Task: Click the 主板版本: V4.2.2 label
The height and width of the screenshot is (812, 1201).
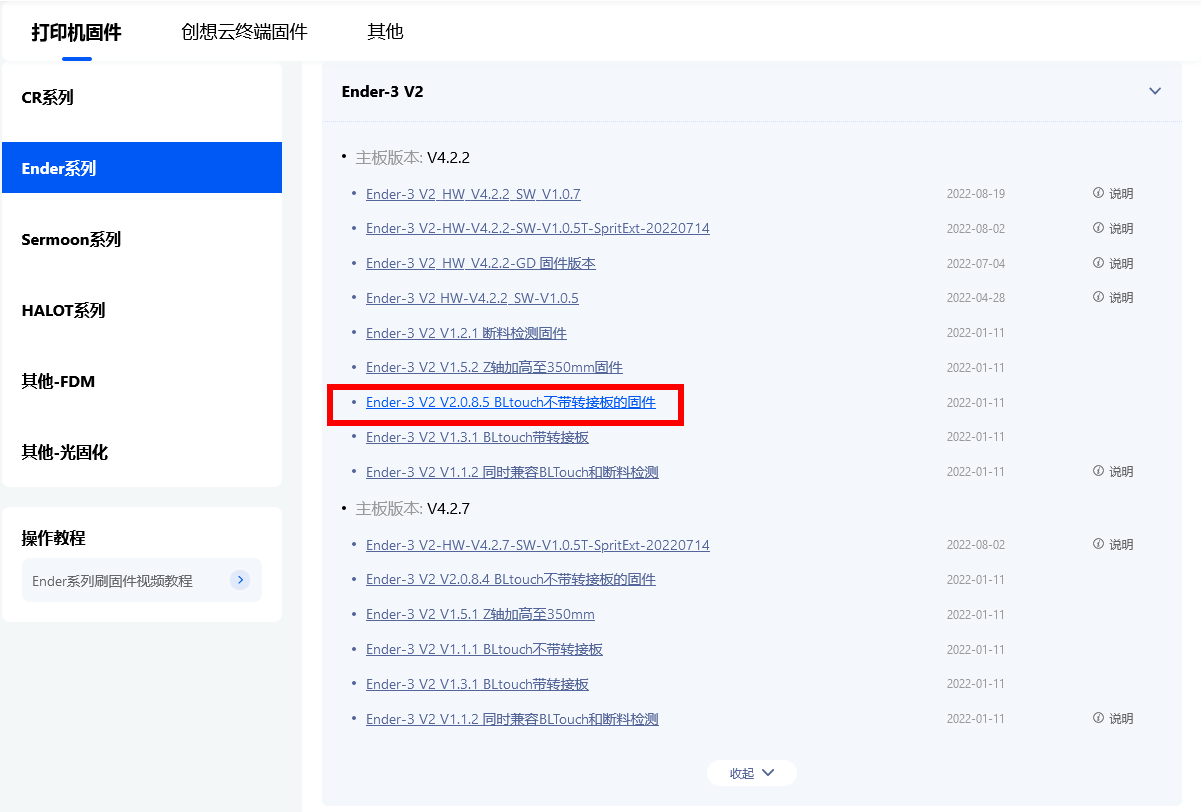Action: [x=412, y=158]
